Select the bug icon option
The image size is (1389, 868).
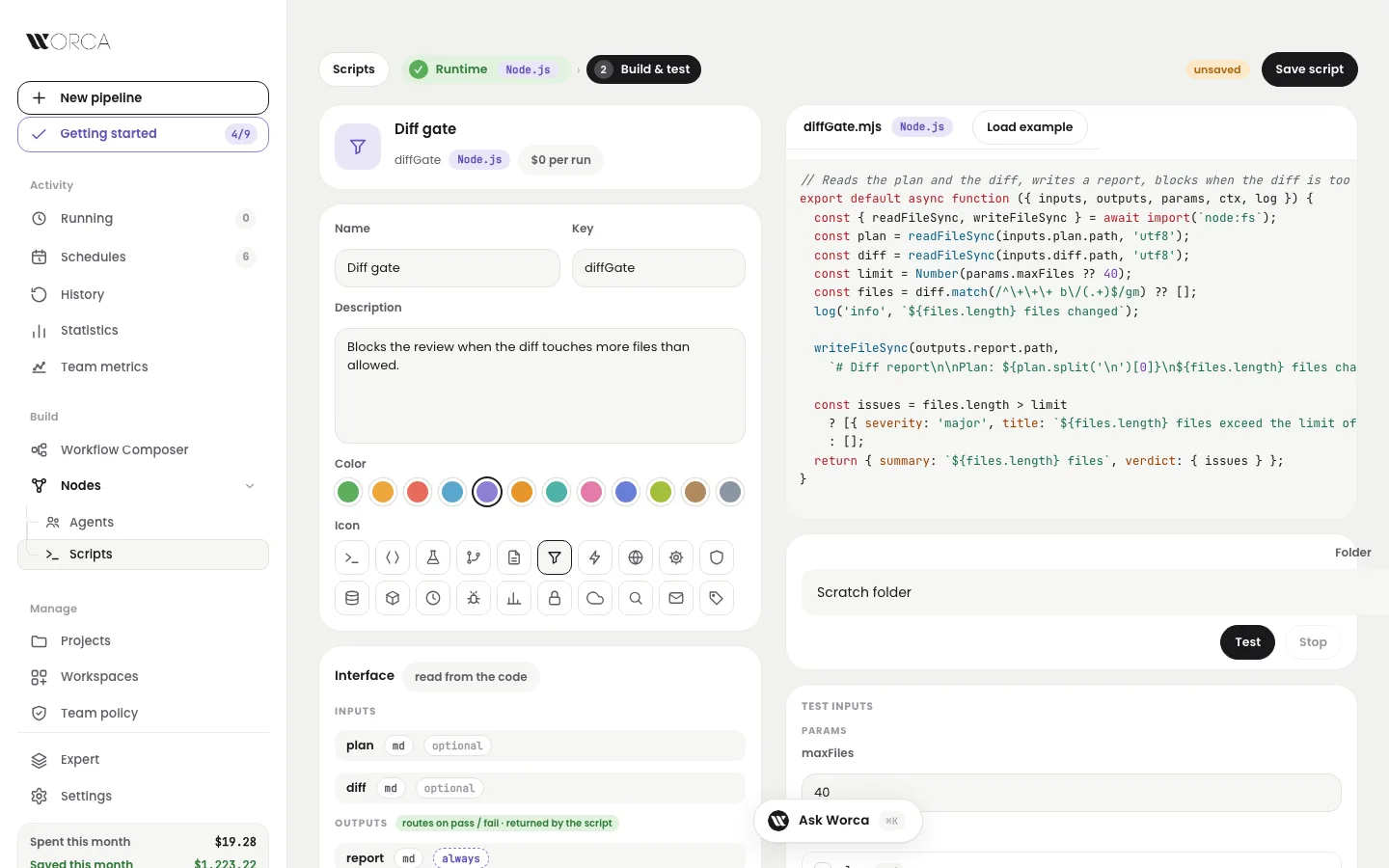474,598
